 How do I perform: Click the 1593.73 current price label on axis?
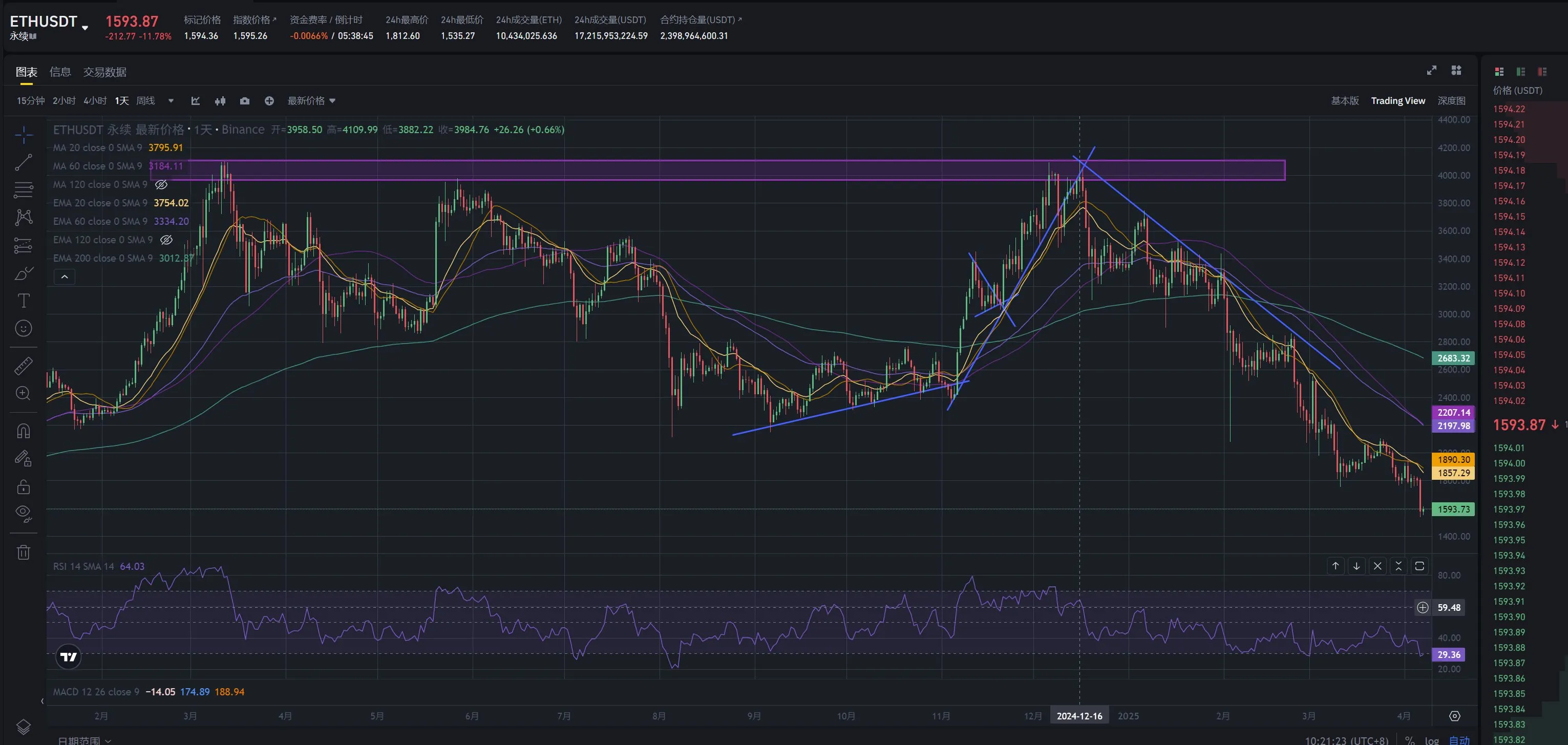pyautogui.click(x=1453, y=509)
